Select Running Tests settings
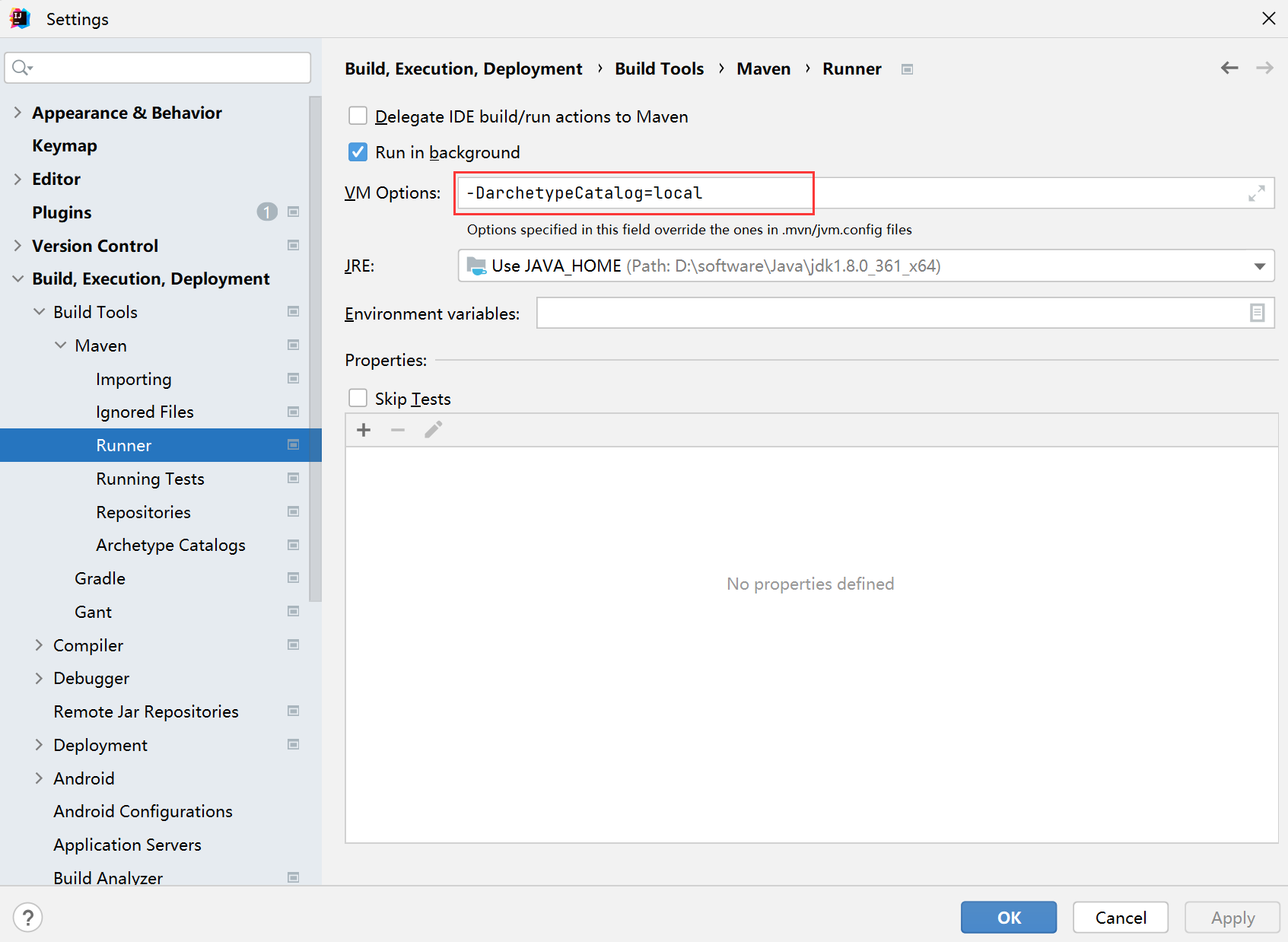1288x942 pixels. pyautogui.click(x=150, y=479)
